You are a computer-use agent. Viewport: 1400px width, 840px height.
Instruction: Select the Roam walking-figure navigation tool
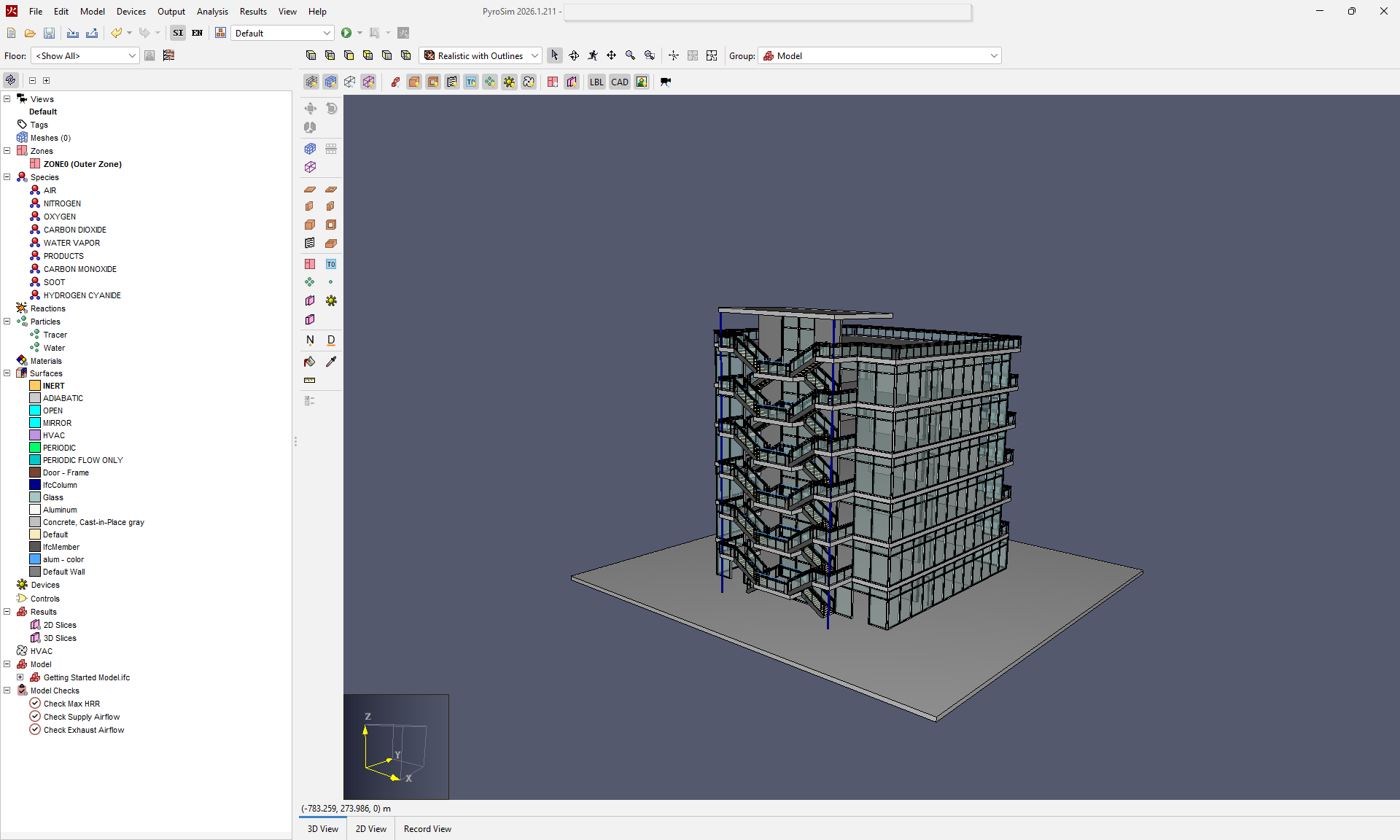tap(593, 55)
